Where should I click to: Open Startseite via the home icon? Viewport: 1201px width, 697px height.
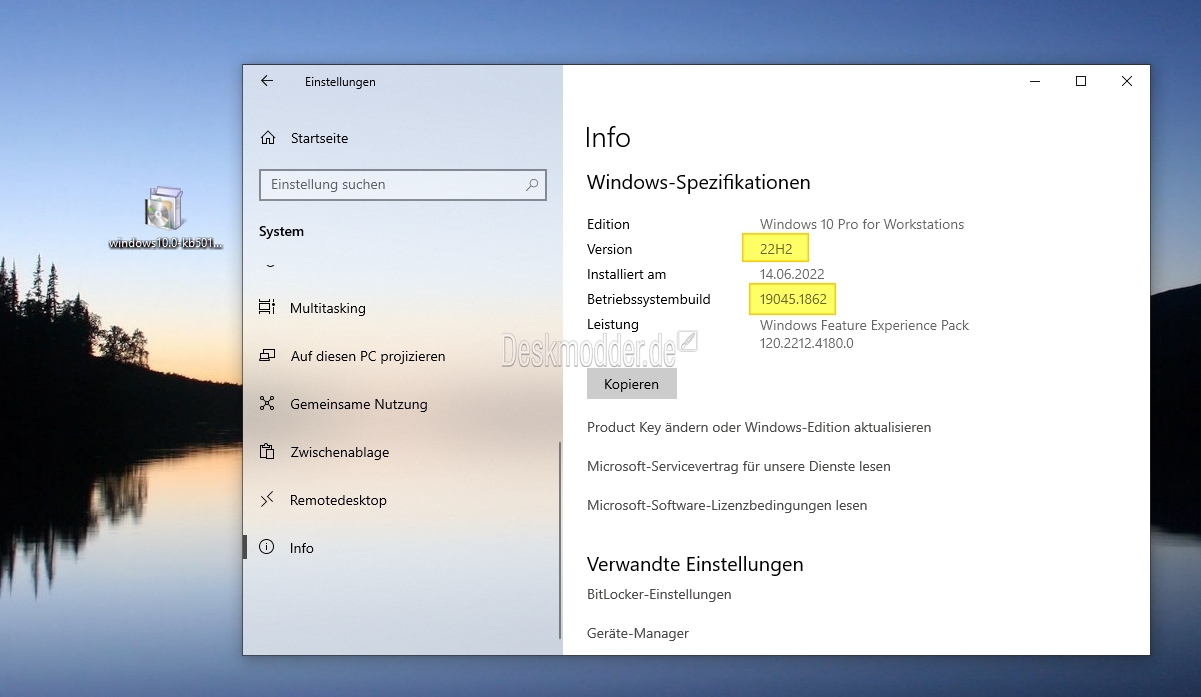coord(268,138)
